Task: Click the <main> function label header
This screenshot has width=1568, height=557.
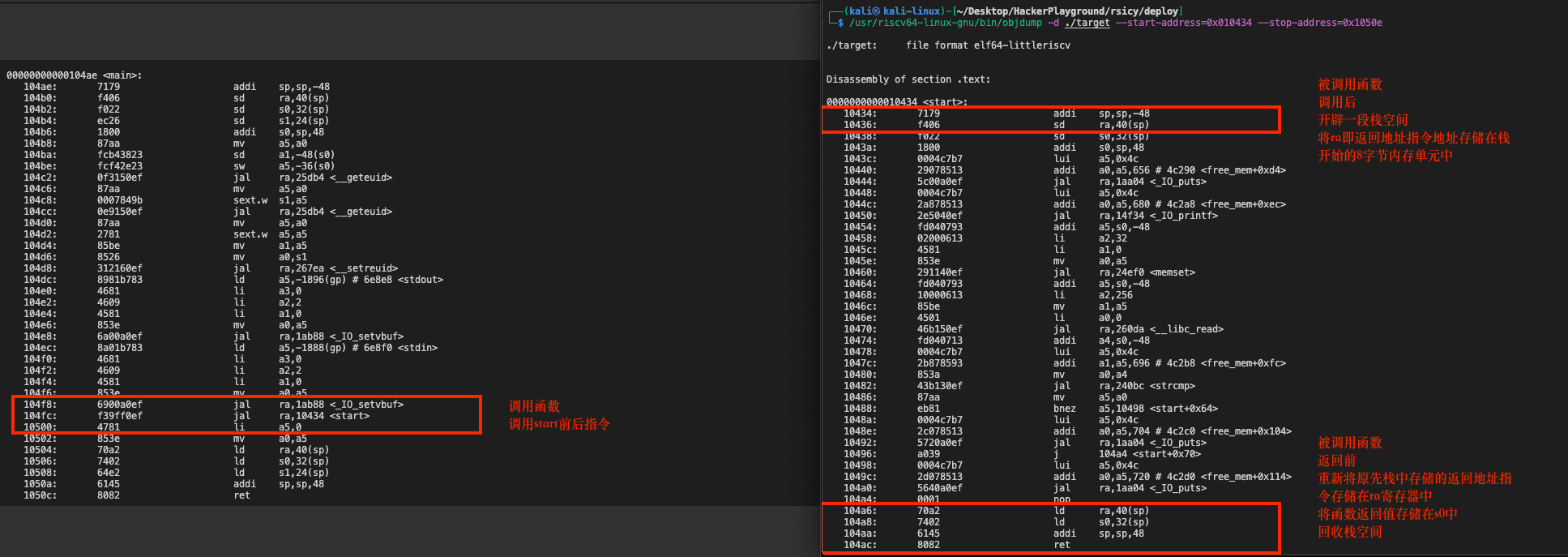Action: tap(74, 75)
